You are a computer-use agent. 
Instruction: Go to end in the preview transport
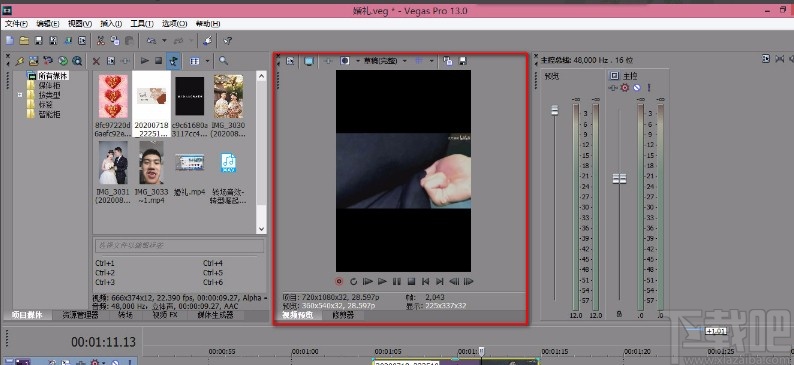(x=440, y=281)
